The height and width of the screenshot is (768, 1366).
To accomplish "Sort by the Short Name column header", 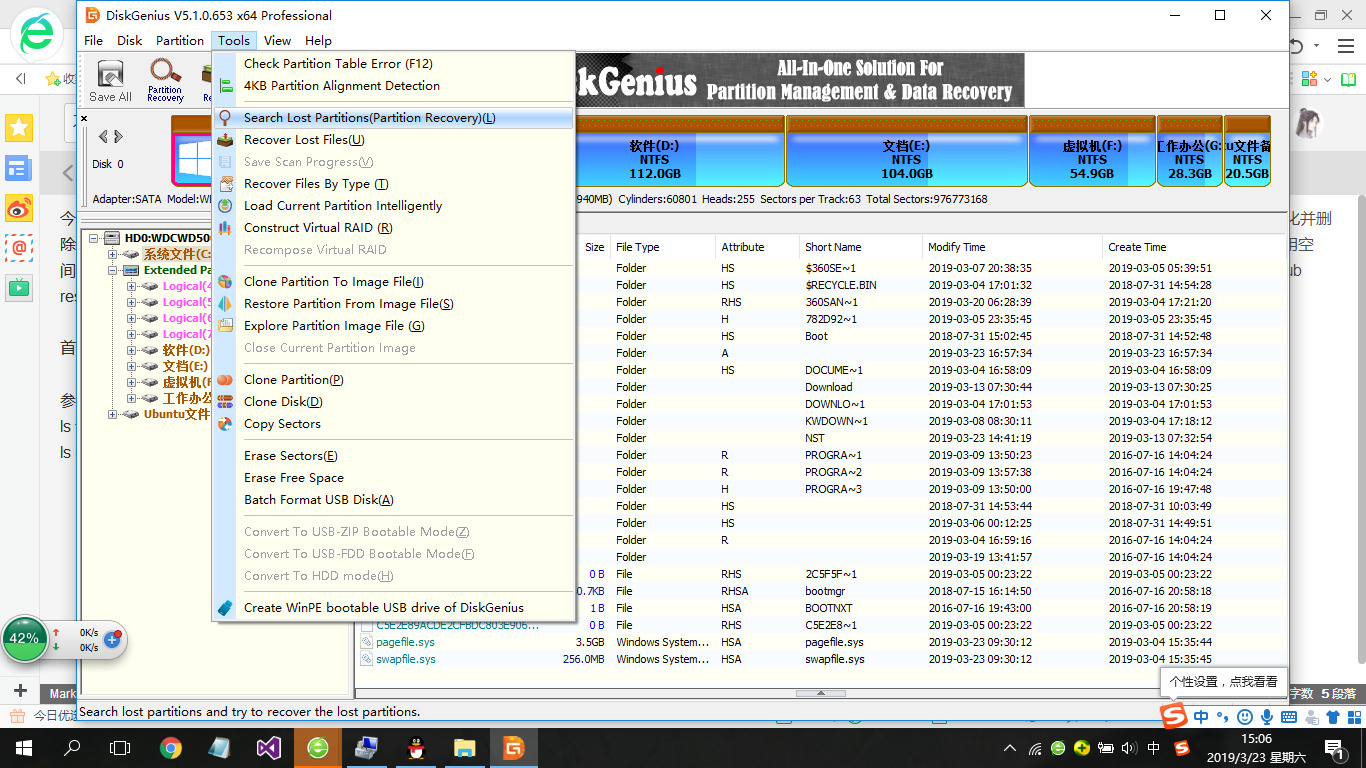I will click(861, 247).
